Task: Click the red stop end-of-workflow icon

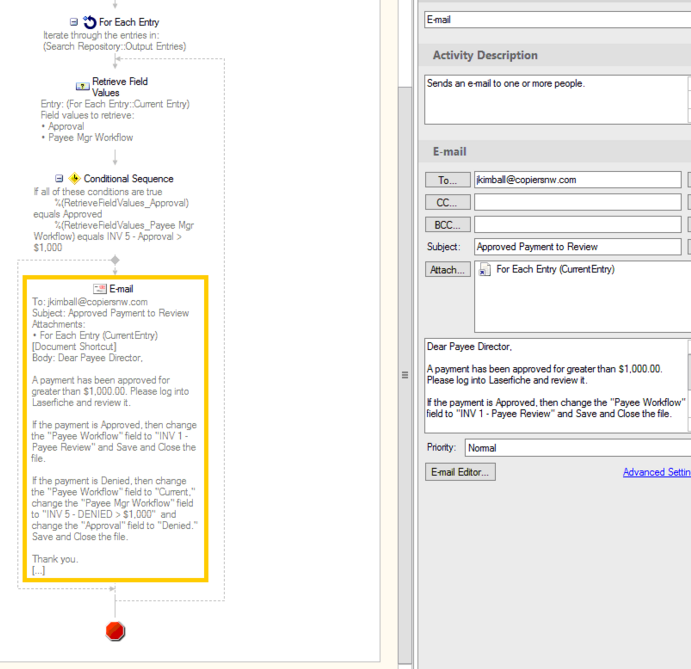Action: [115, 631]
